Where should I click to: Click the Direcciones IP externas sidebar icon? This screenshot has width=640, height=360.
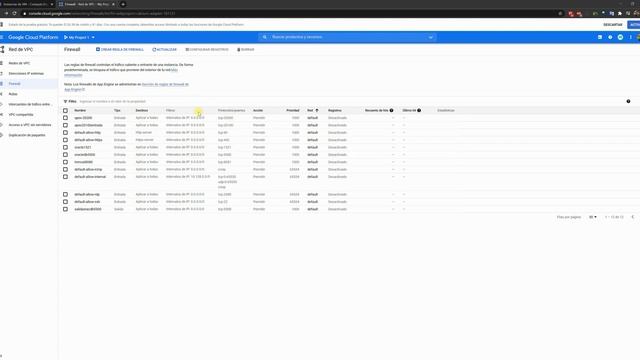point(2,73)
